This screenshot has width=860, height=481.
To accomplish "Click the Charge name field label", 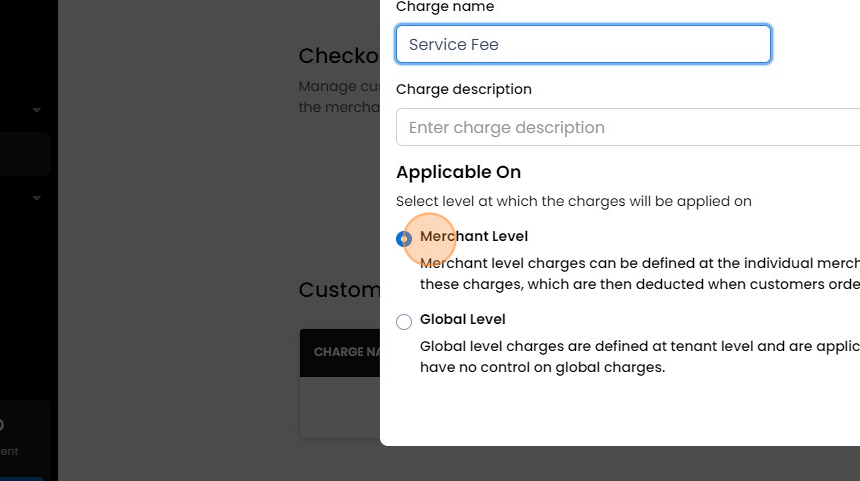I will [445, 8].
